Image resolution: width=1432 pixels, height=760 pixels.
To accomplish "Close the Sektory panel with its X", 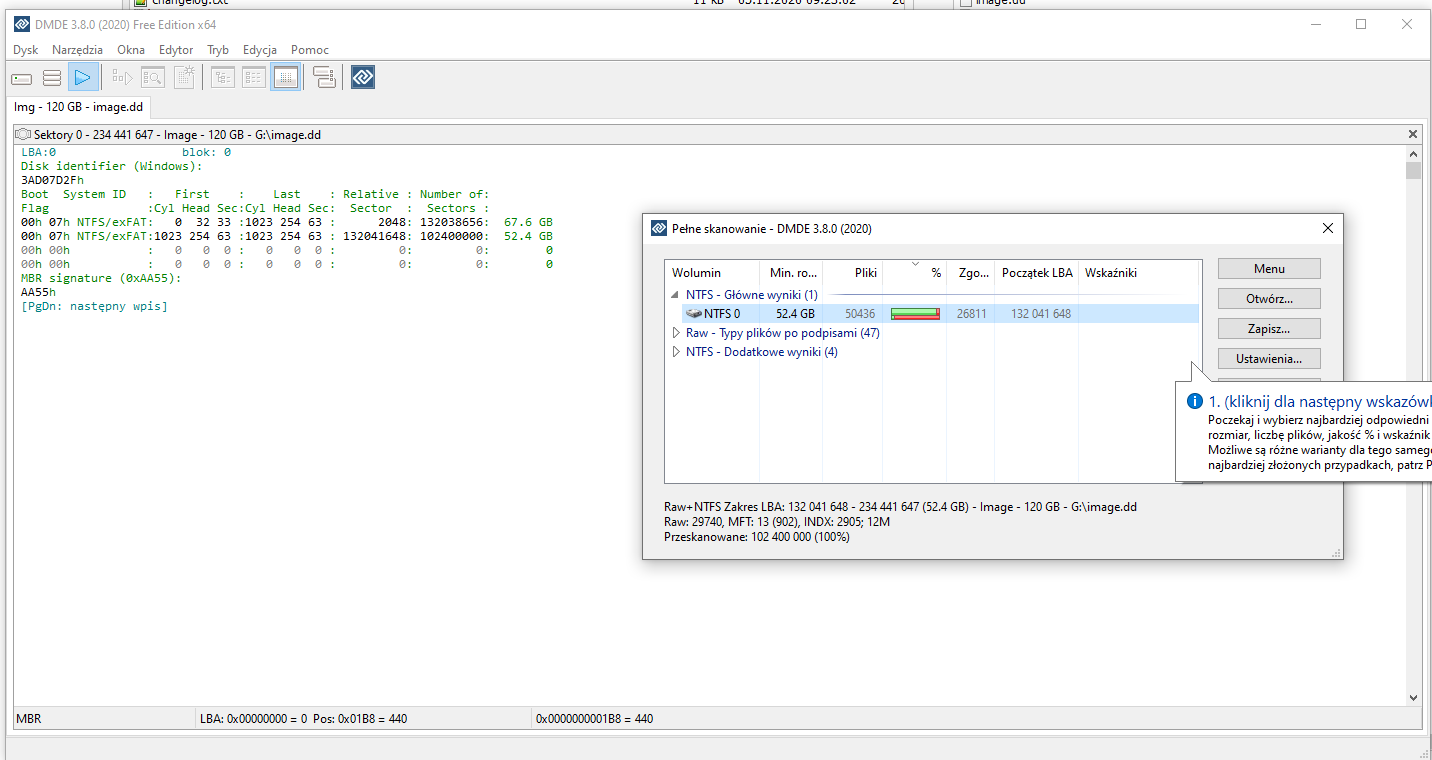I will [x=1413, y=134].
